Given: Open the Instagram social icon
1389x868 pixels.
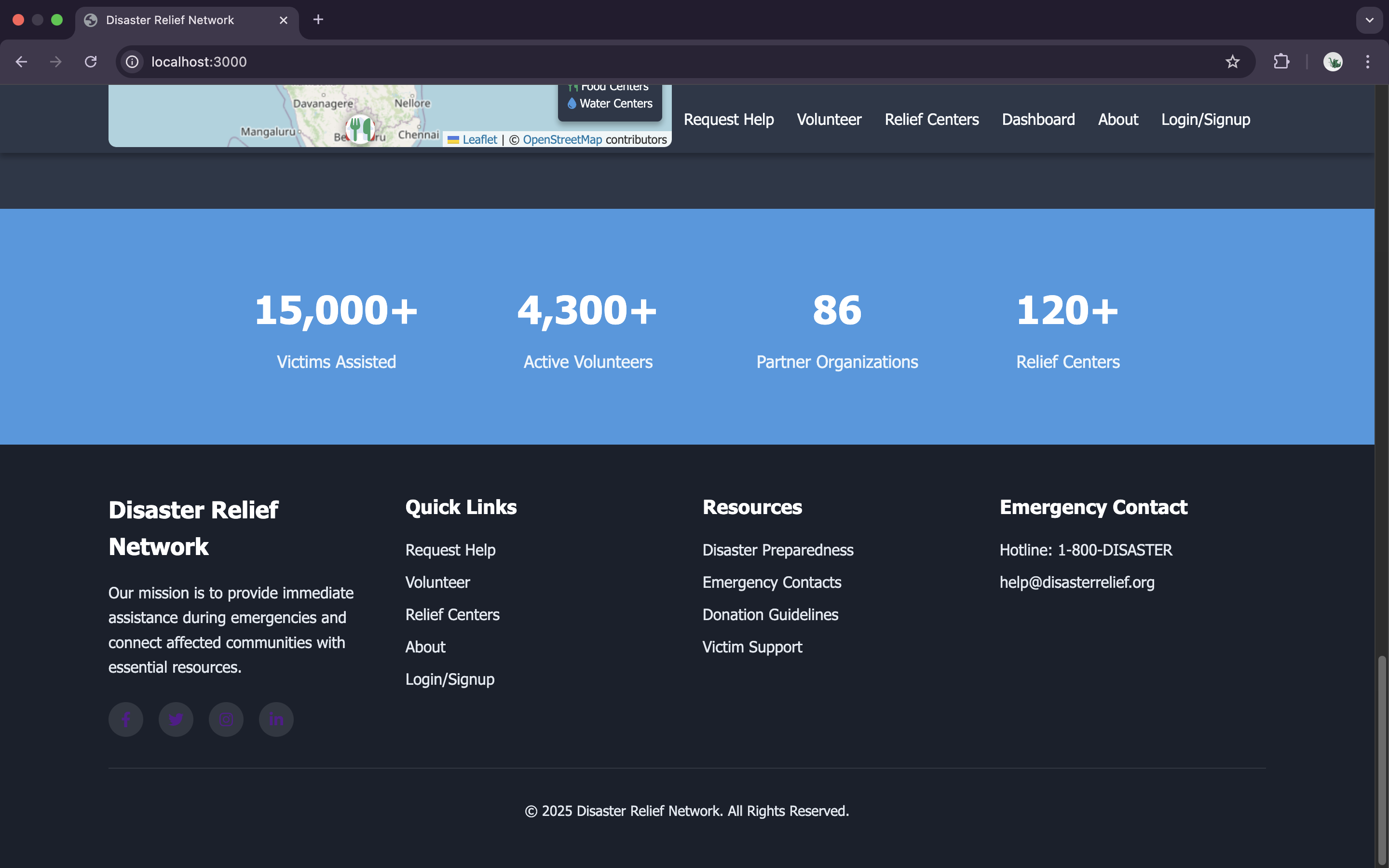Looking at the screenshot, I should 226,719.
